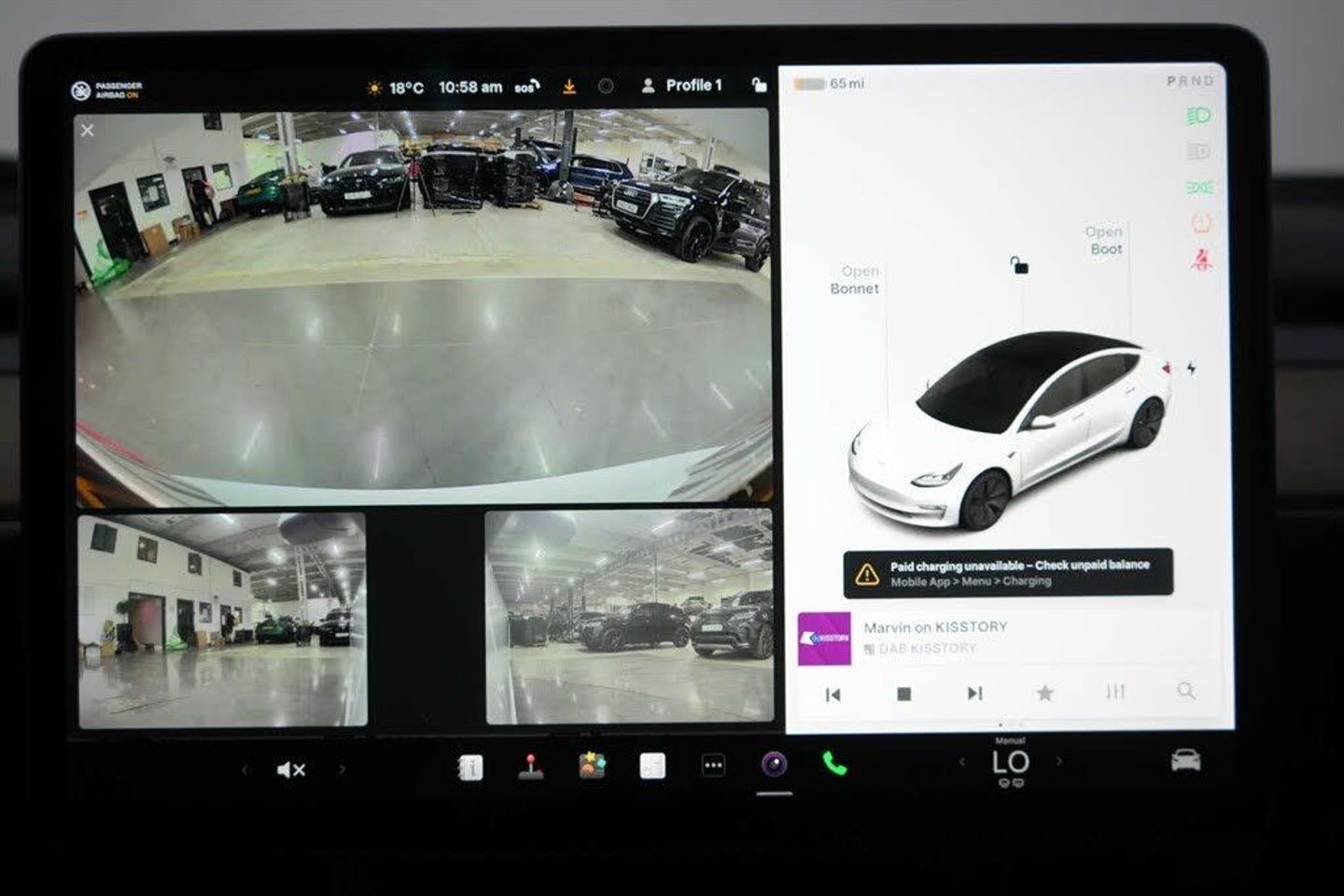Tap the white Model 3 car image
Viewport: 1344px width, 896px height.
click(1010, 434)
